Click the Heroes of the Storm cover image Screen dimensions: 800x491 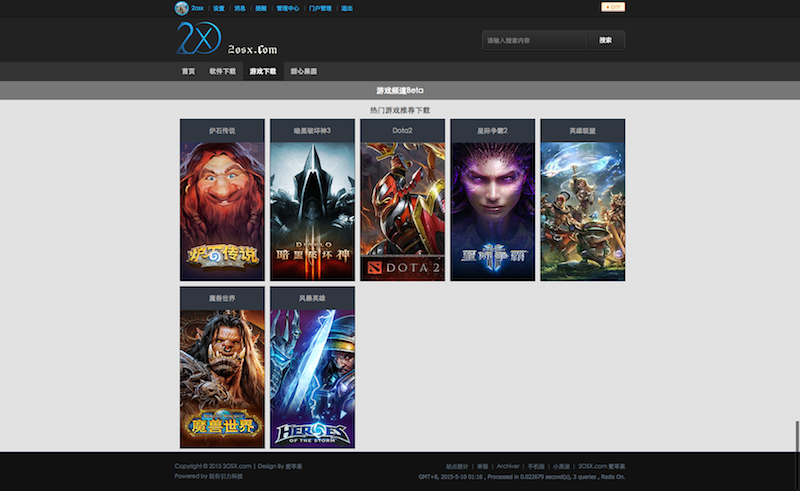pyautogui.click(x=312, y=379)
